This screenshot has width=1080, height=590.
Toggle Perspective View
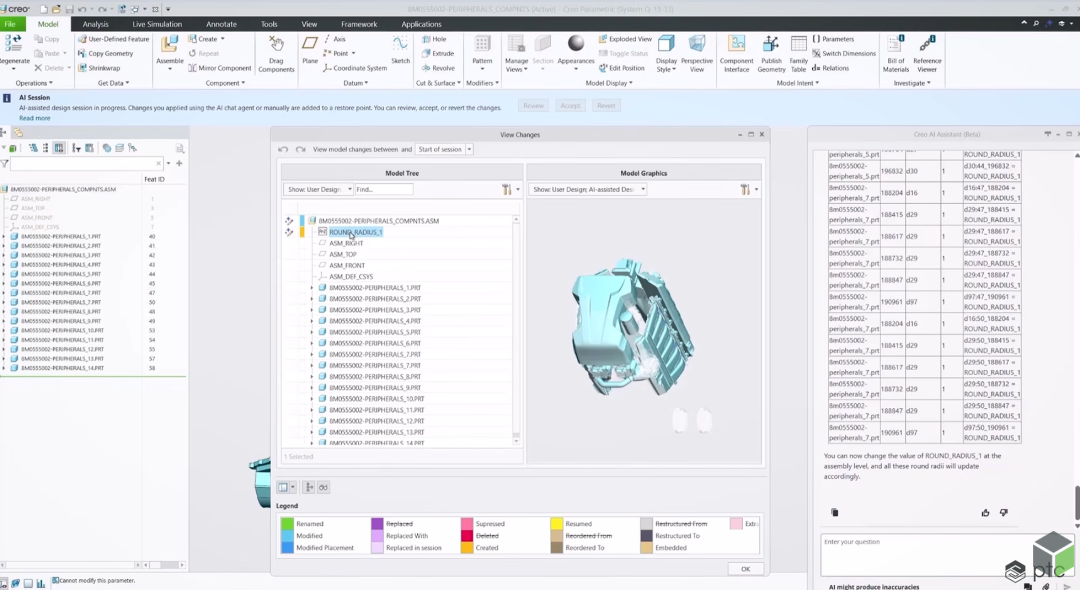point(697,54)
